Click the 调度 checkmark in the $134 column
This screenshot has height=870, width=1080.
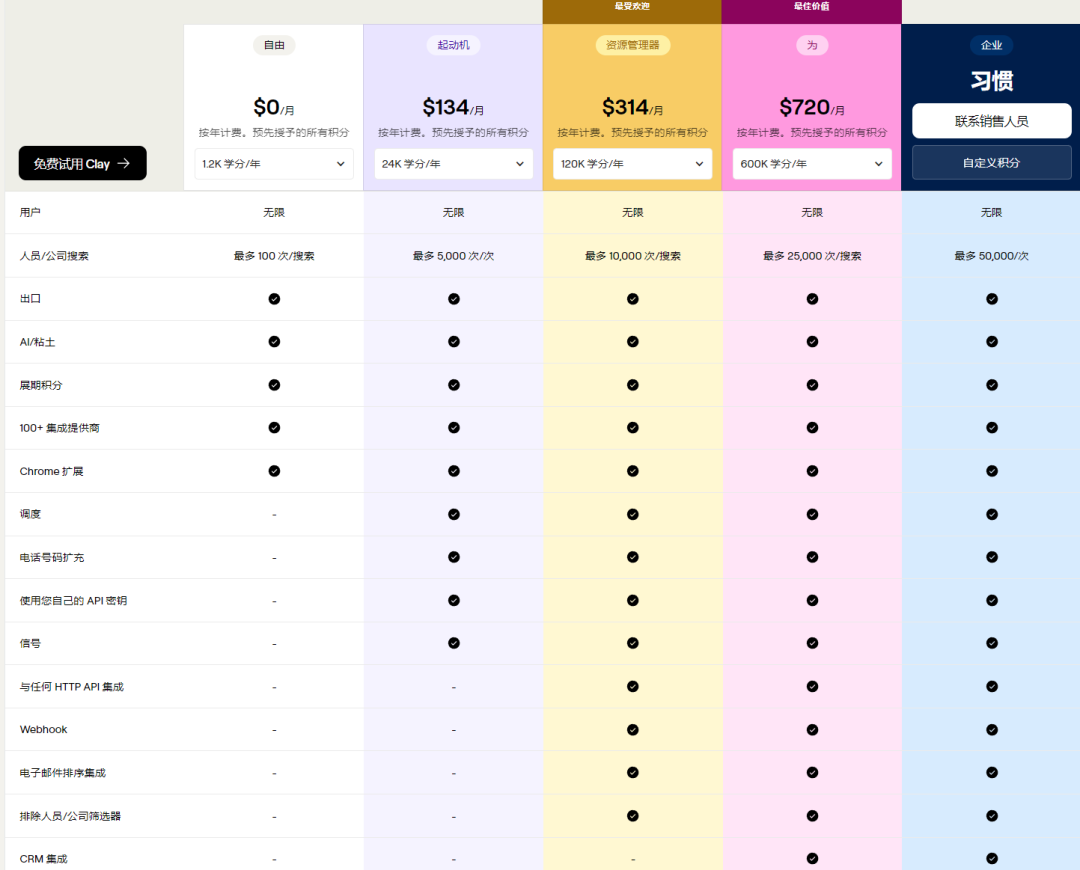(x=454, y=514)
